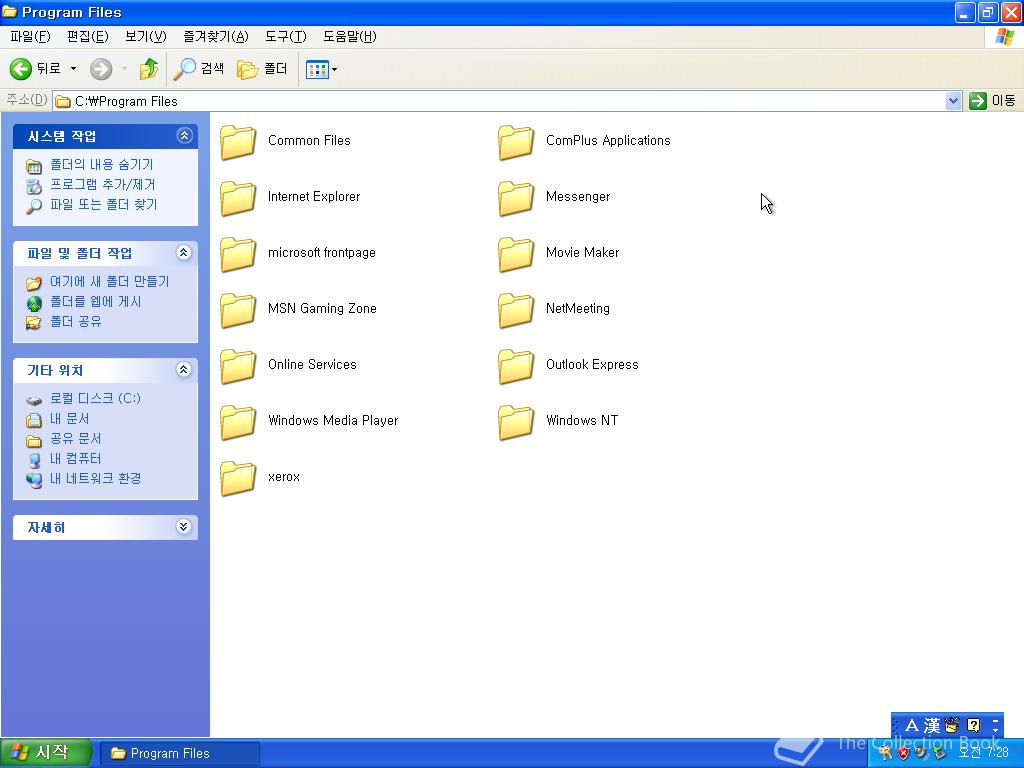The width and height of the screenshot is (1024, 768).
Task: Click the Views icon in toolbar
Action: (317, 69)
